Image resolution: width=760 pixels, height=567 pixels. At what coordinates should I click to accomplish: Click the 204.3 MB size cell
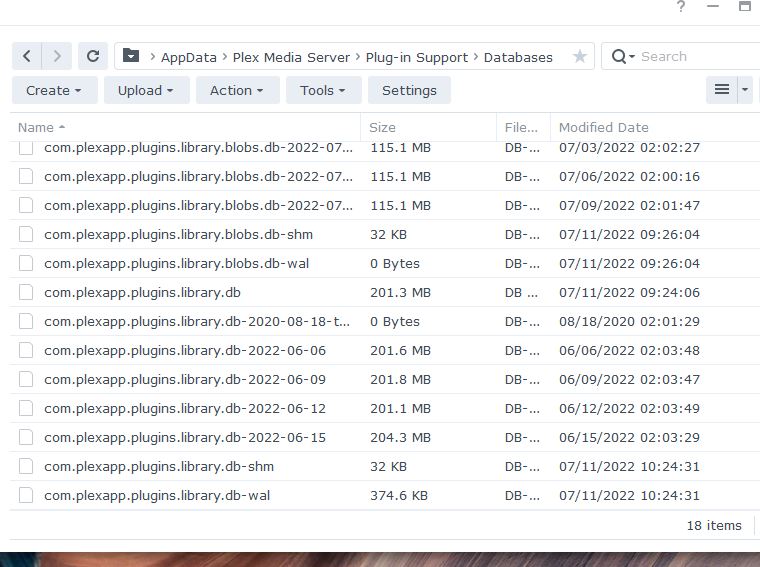click(x=400, y=438)
